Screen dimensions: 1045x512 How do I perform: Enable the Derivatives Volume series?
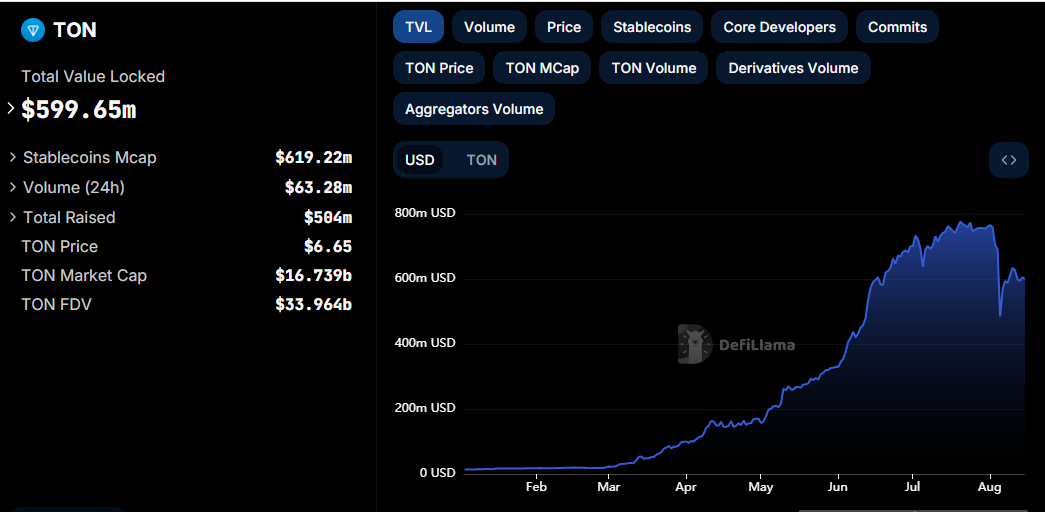coord(793,68)
